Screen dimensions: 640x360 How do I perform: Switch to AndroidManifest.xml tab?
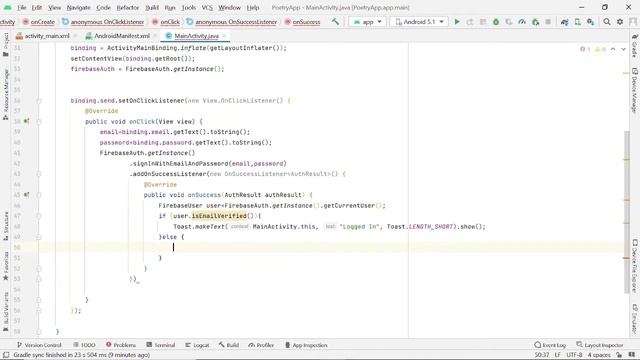tap(118, 36)
